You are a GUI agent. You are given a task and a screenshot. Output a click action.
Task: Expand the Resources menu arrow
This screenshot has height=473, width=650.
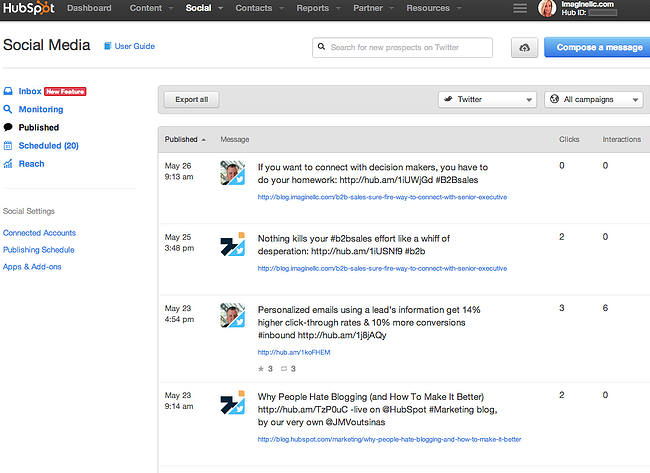458,8
